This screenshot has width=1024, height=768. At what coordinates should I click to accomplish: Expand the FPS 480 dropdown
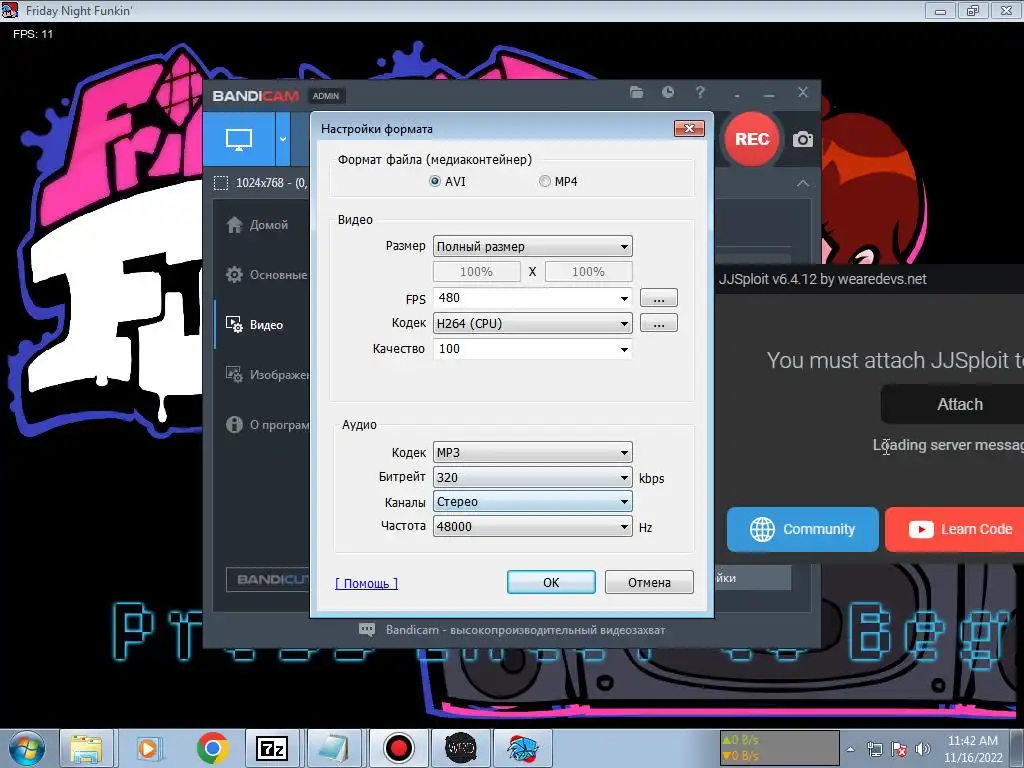624,298
